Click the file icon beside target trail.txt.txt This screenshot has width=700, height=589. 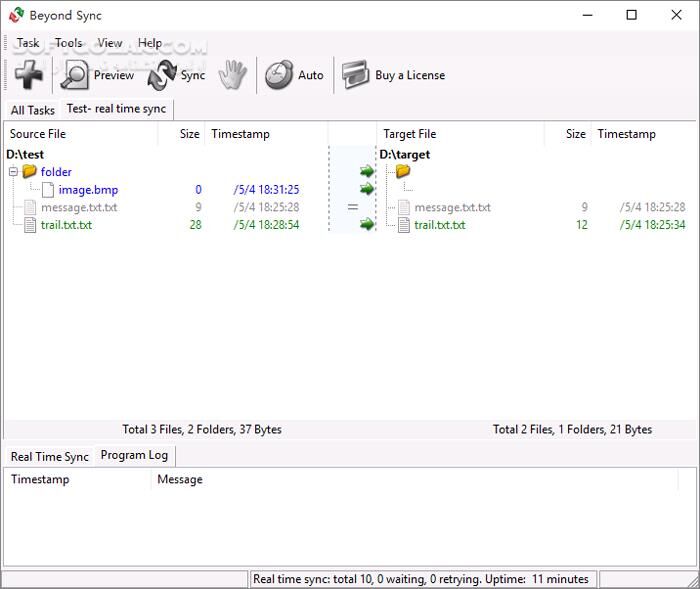tap(404, 225)
